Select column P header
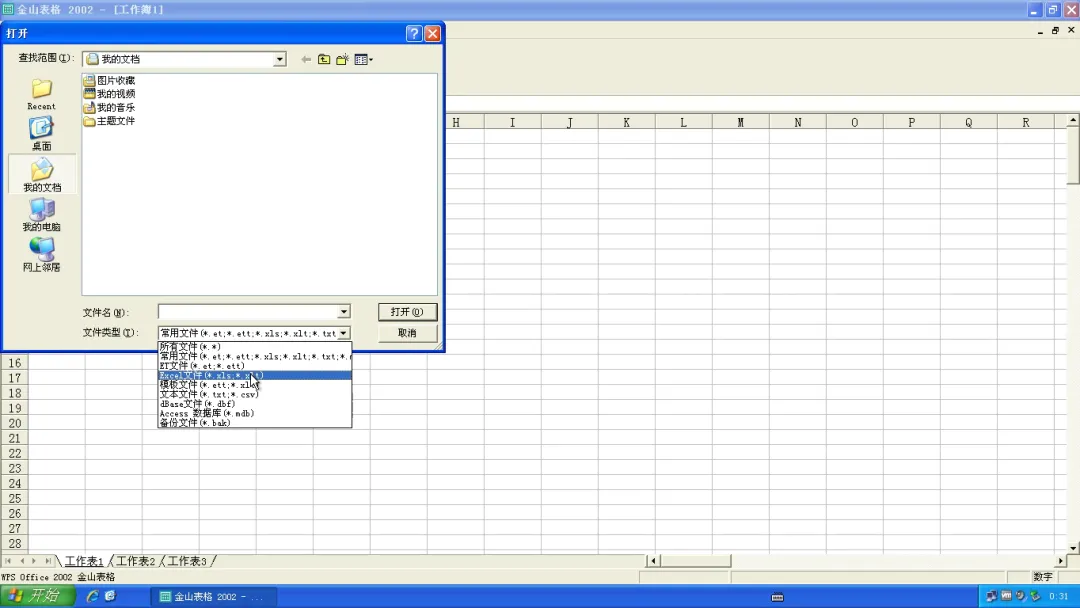This screenshot has height=608, width=1080. click(x=911, y=123)
